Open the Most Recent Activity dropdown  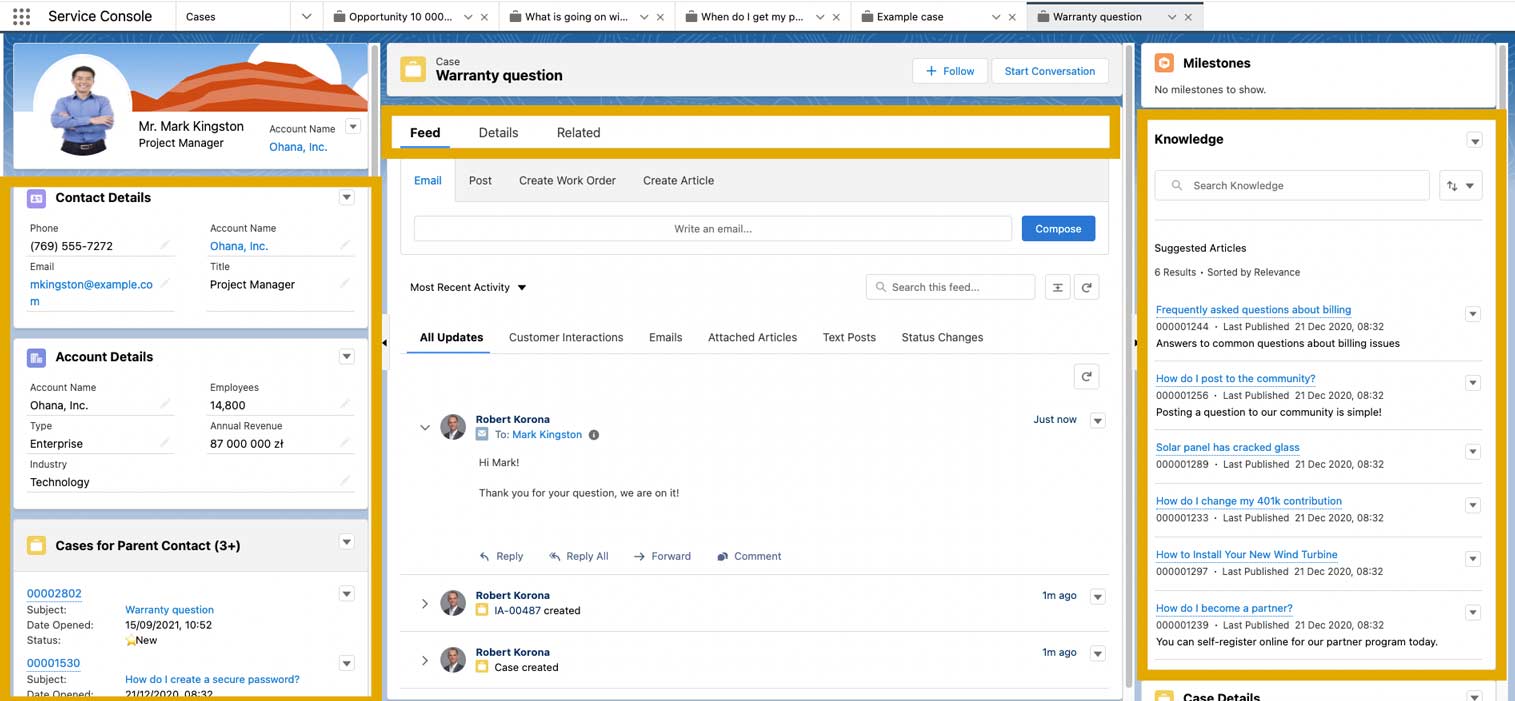point(467,287)
